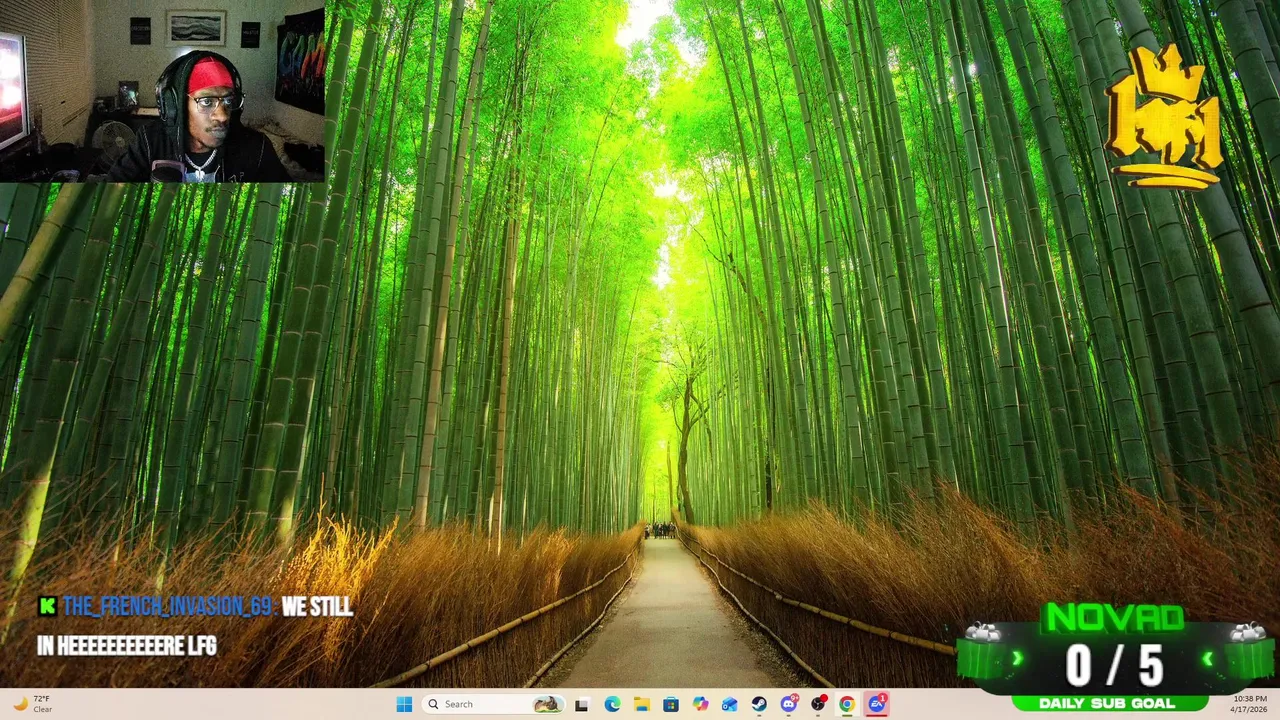Image resolution: width=1280 pixels, height=720 pixels.
Task: Switch to Discord in taskbar
Action: tap(788, 704)
